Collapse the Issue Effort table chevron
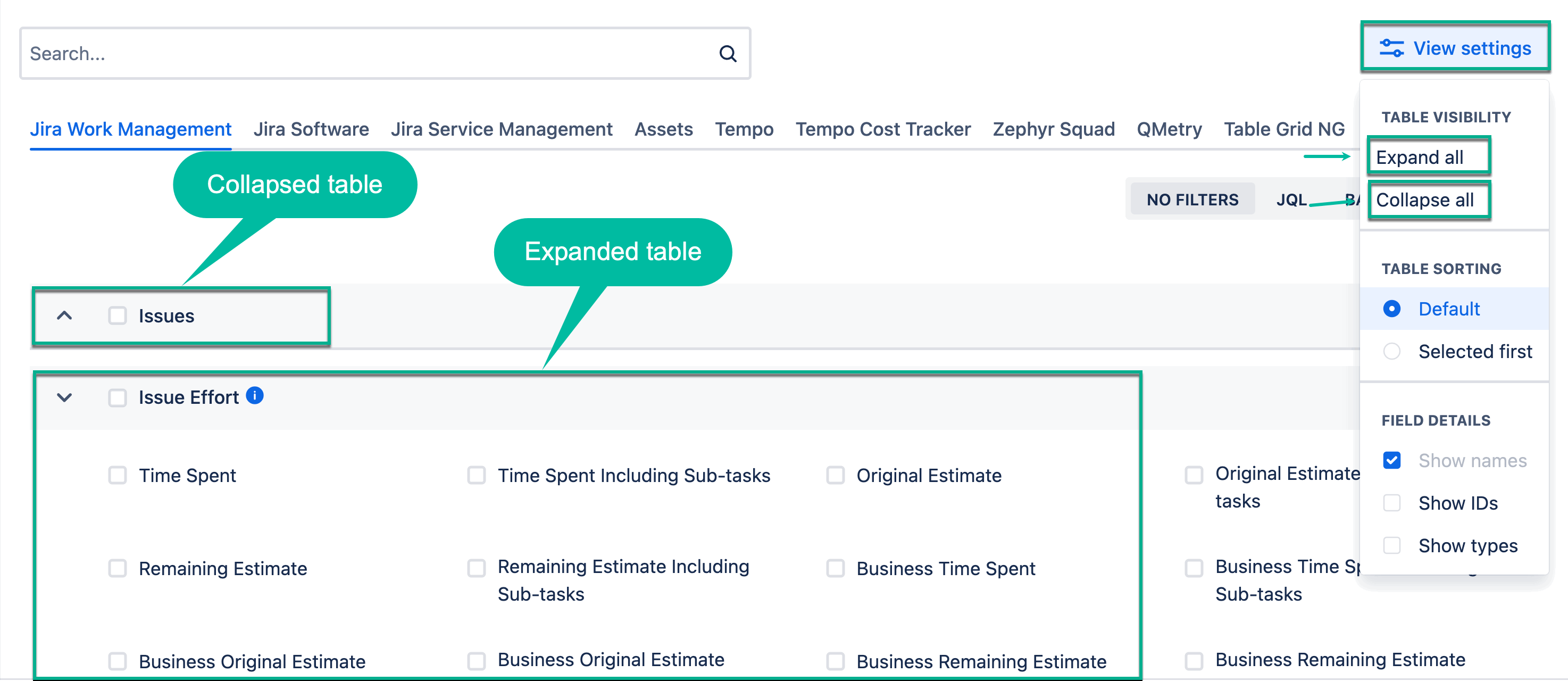The height and width of the screenshot is (681, 1568). coord(64,398)
